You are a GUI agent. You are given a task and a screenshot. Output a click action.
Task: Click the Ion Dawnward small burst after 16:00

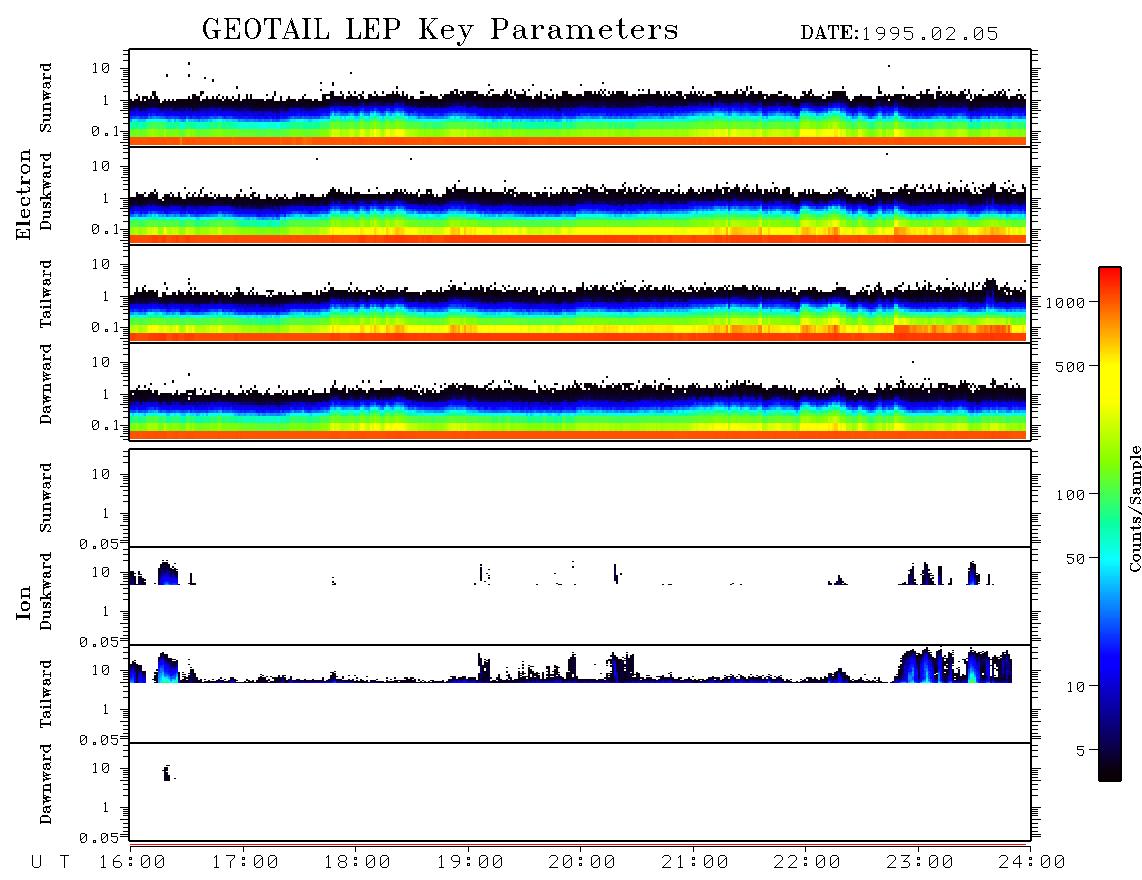click(x=168, y=773)
